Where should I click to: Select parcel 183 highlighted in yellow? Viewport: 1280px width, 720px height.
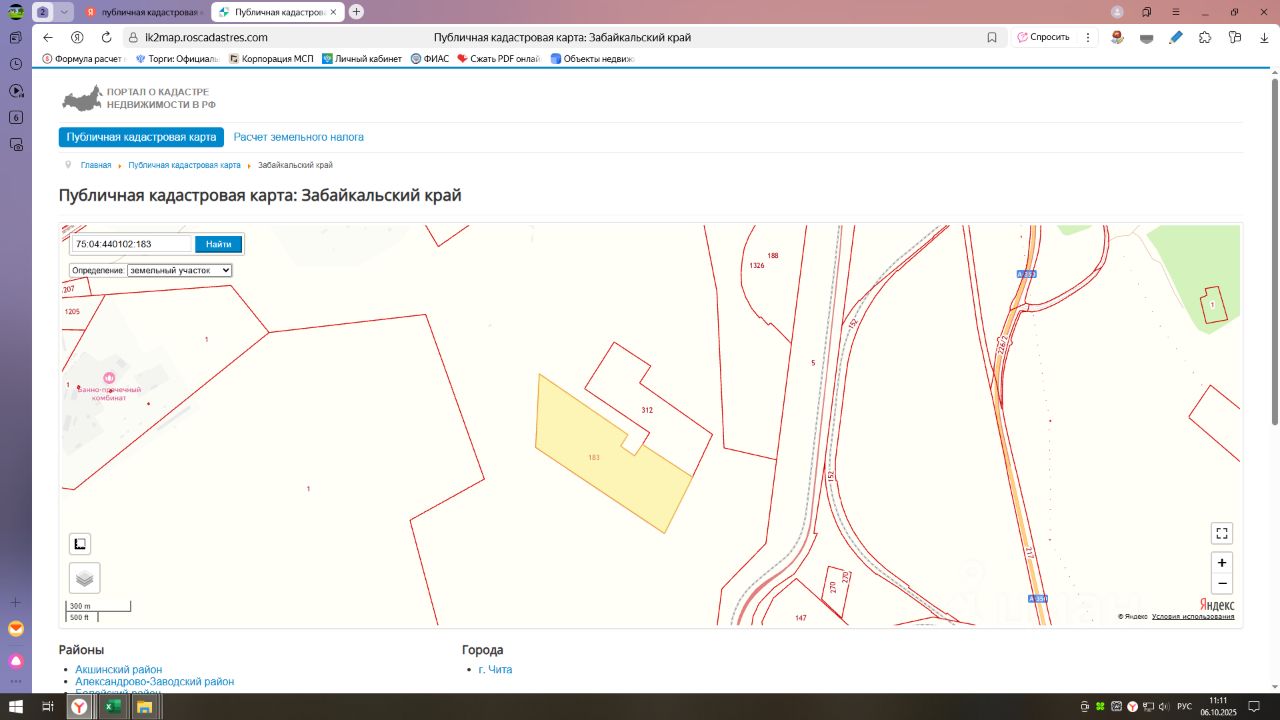click(x=595, y=457)
